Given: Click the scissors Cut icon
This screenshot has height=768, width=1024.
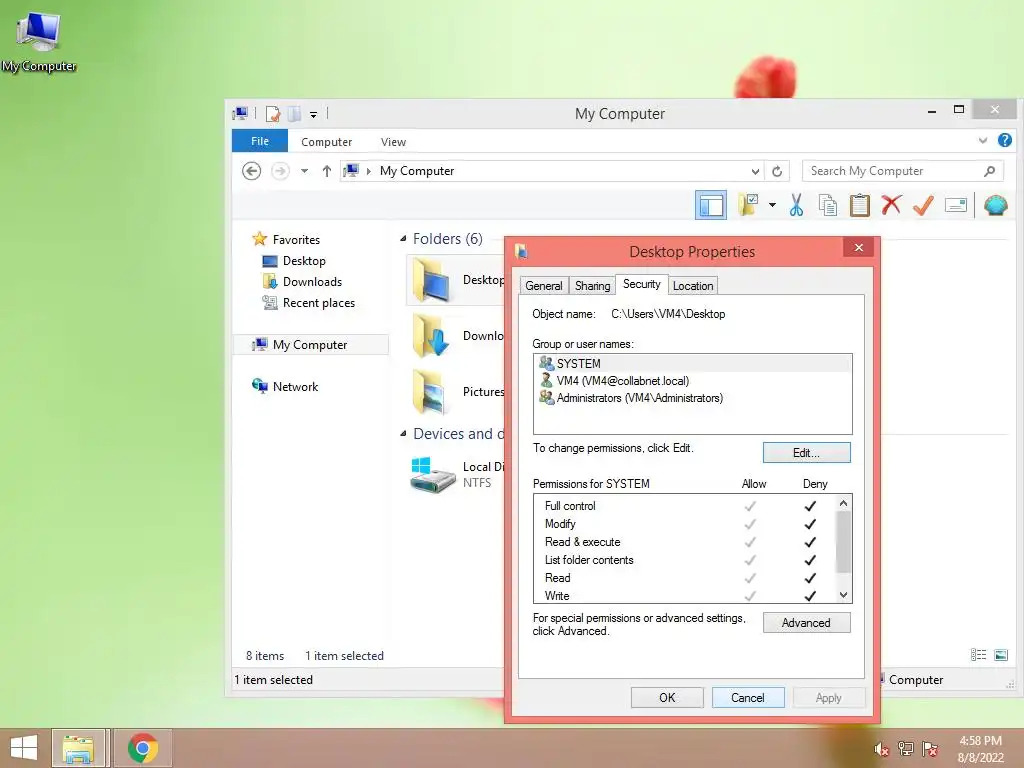Looking at the screenshot, I should coord(796,205).
